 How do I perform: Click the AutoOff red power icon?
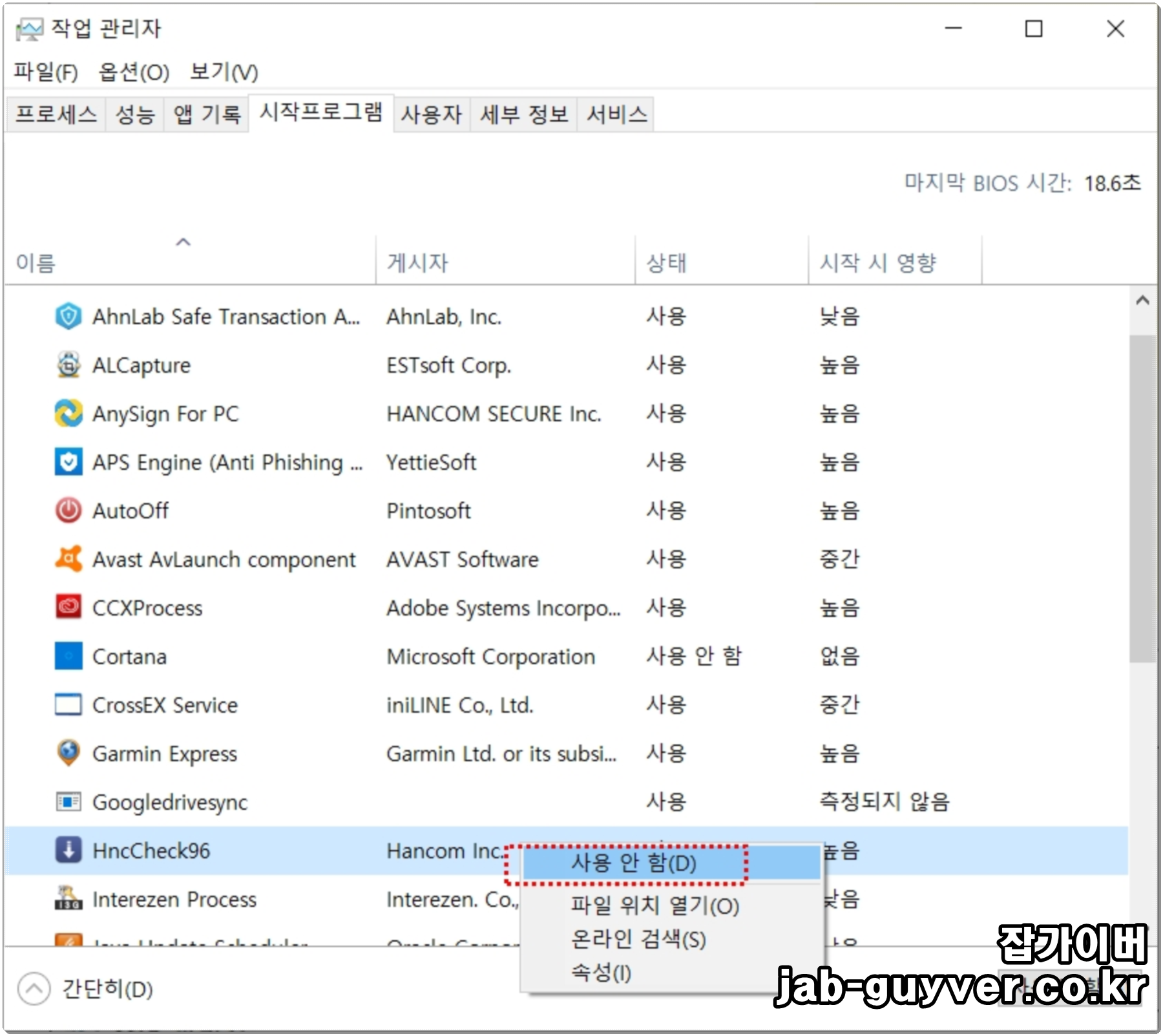(68, 511)
